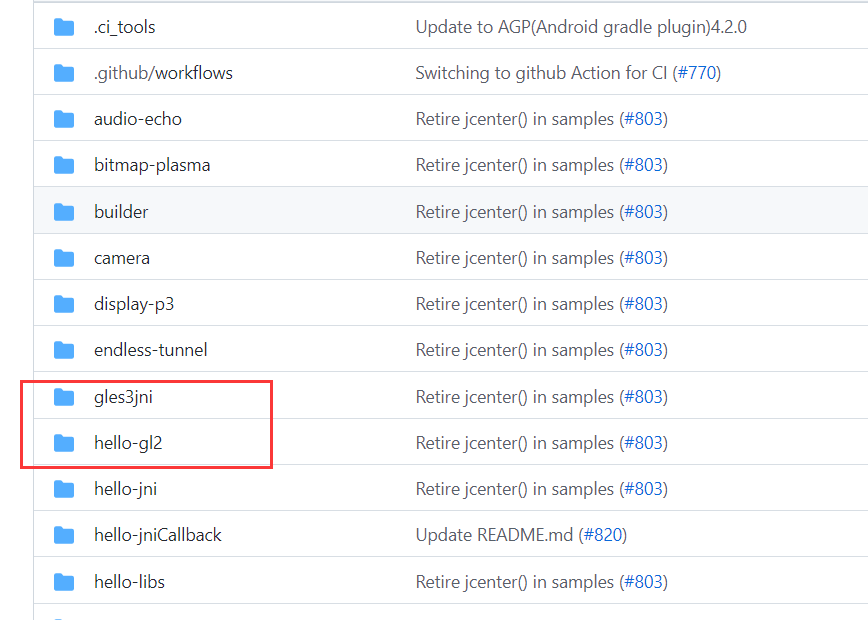Click the folder icon beside bitmap-plasma
The height and width of the screenshot is (620, 868).
coord(64,165)
